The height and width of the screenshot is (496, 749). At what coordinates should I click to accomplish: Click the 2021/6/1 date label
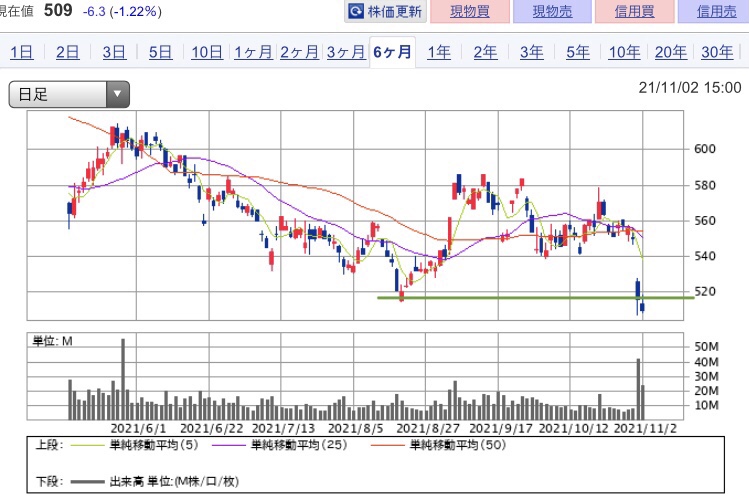[x=139, y=428]
